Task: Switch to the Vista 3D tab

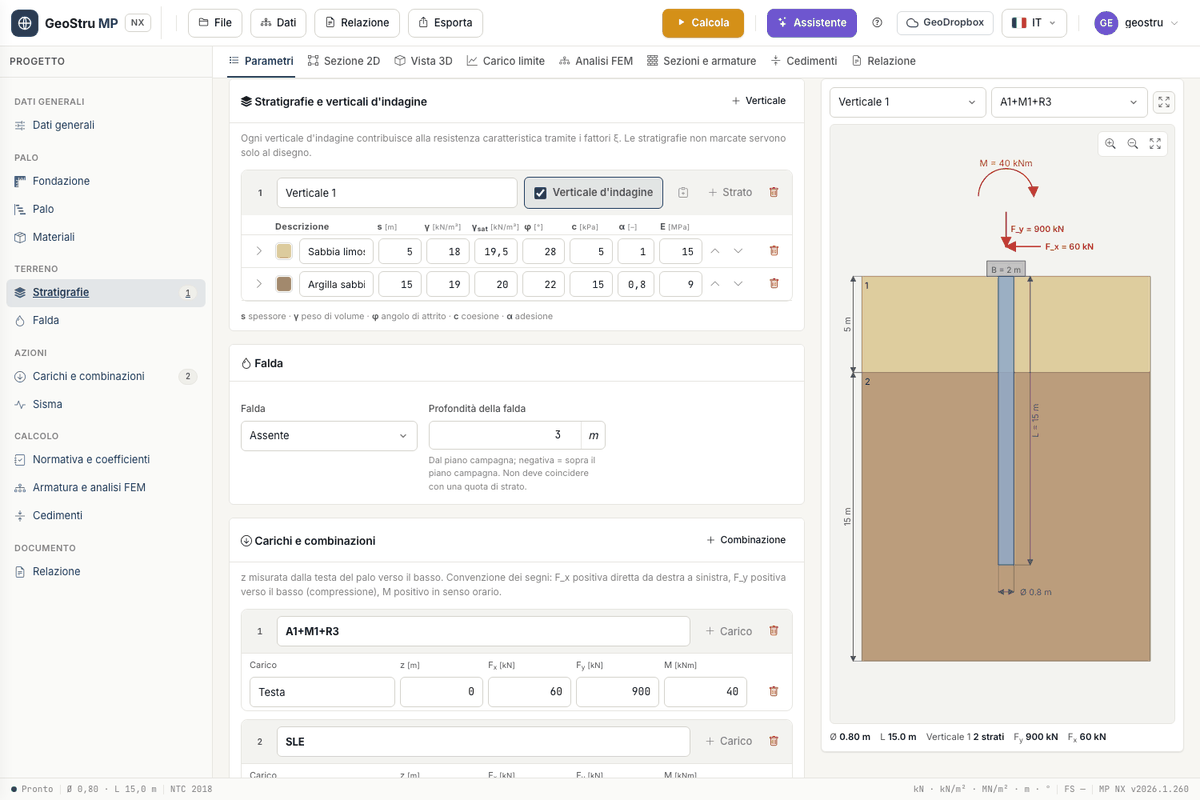Action: (423, 61)
